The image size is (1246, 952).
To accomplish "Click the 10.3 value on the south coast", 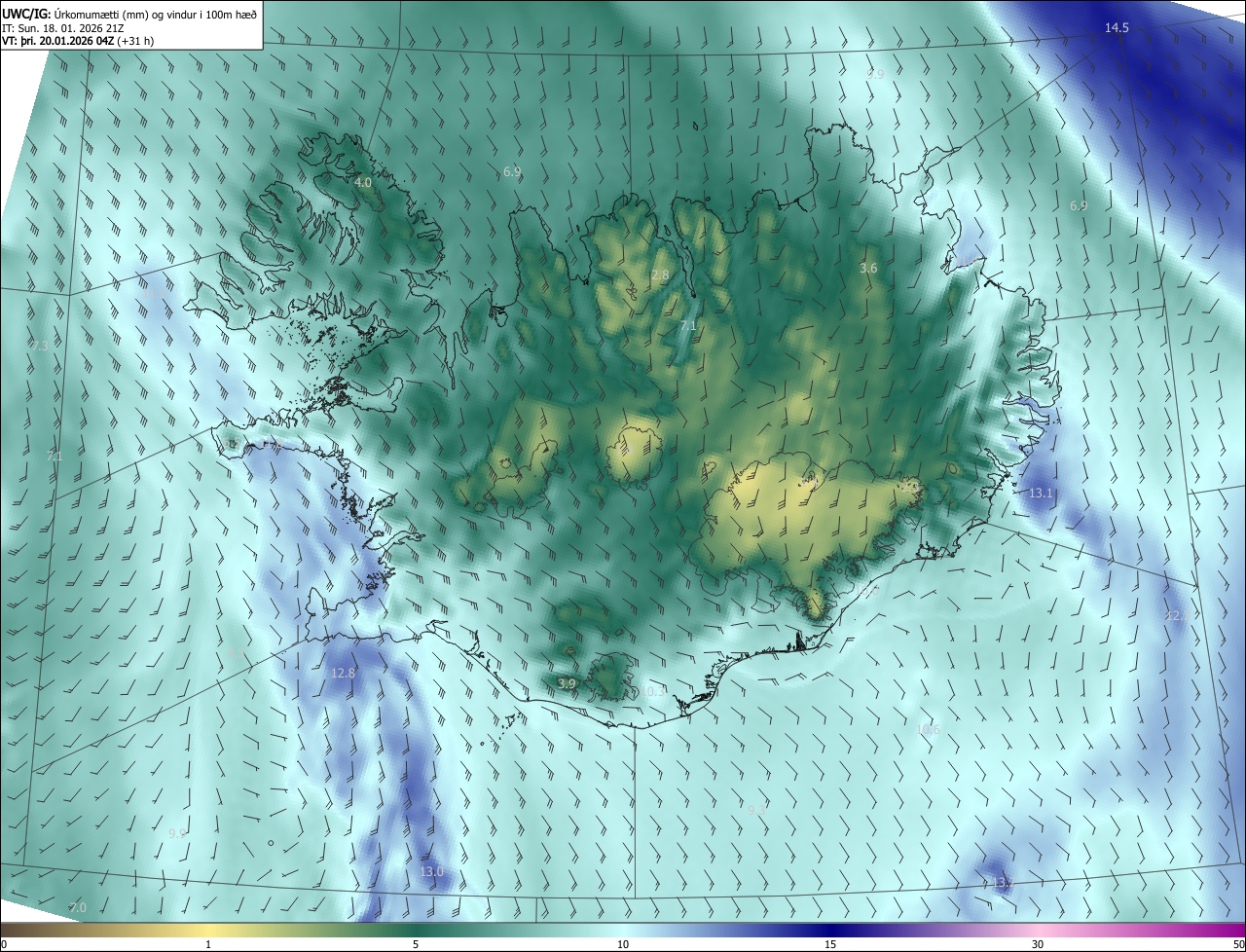I will (x=653, y=691).
